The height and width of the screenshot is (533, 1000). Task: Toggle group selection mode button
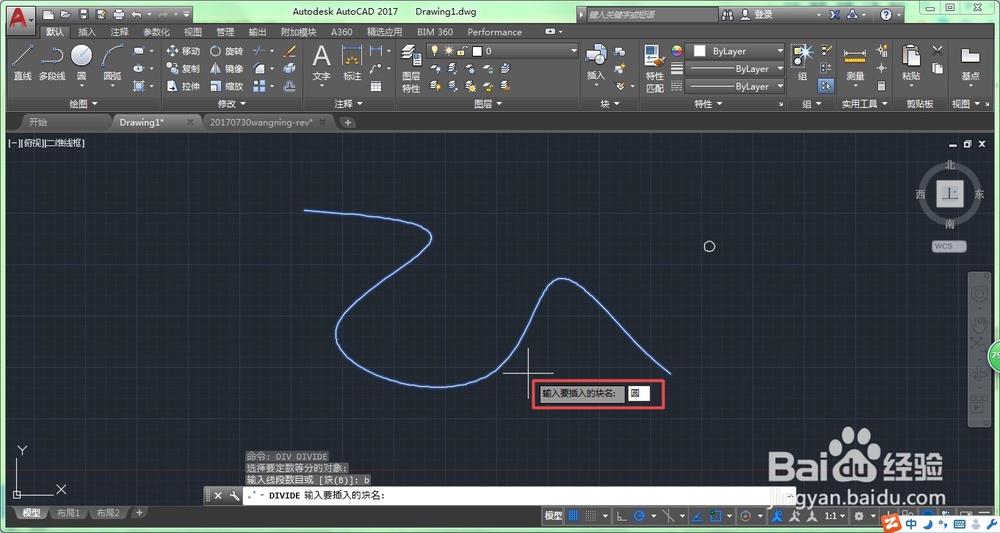(826, 86)
